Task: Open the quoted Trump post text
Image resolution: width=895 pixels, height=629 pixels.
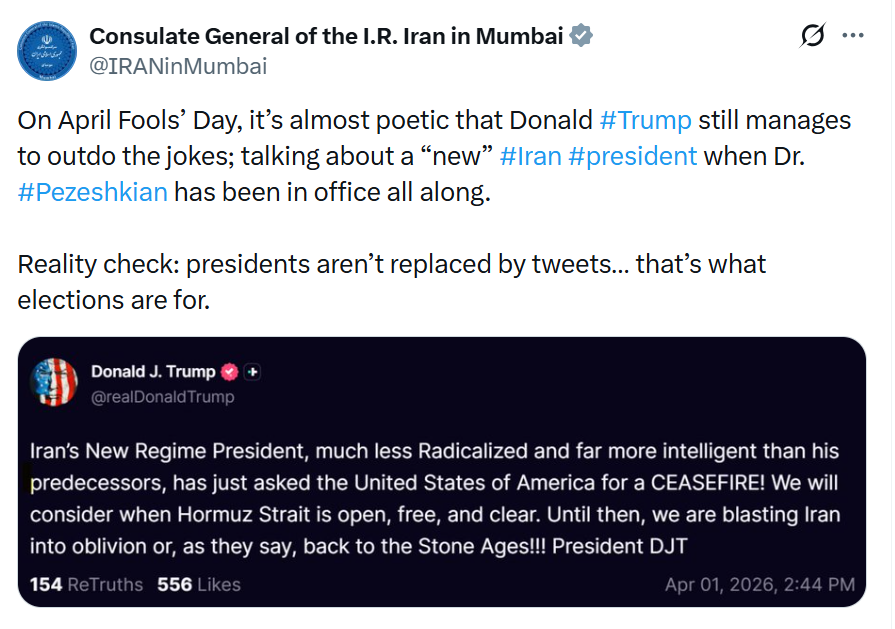Action: click(434, 499)
